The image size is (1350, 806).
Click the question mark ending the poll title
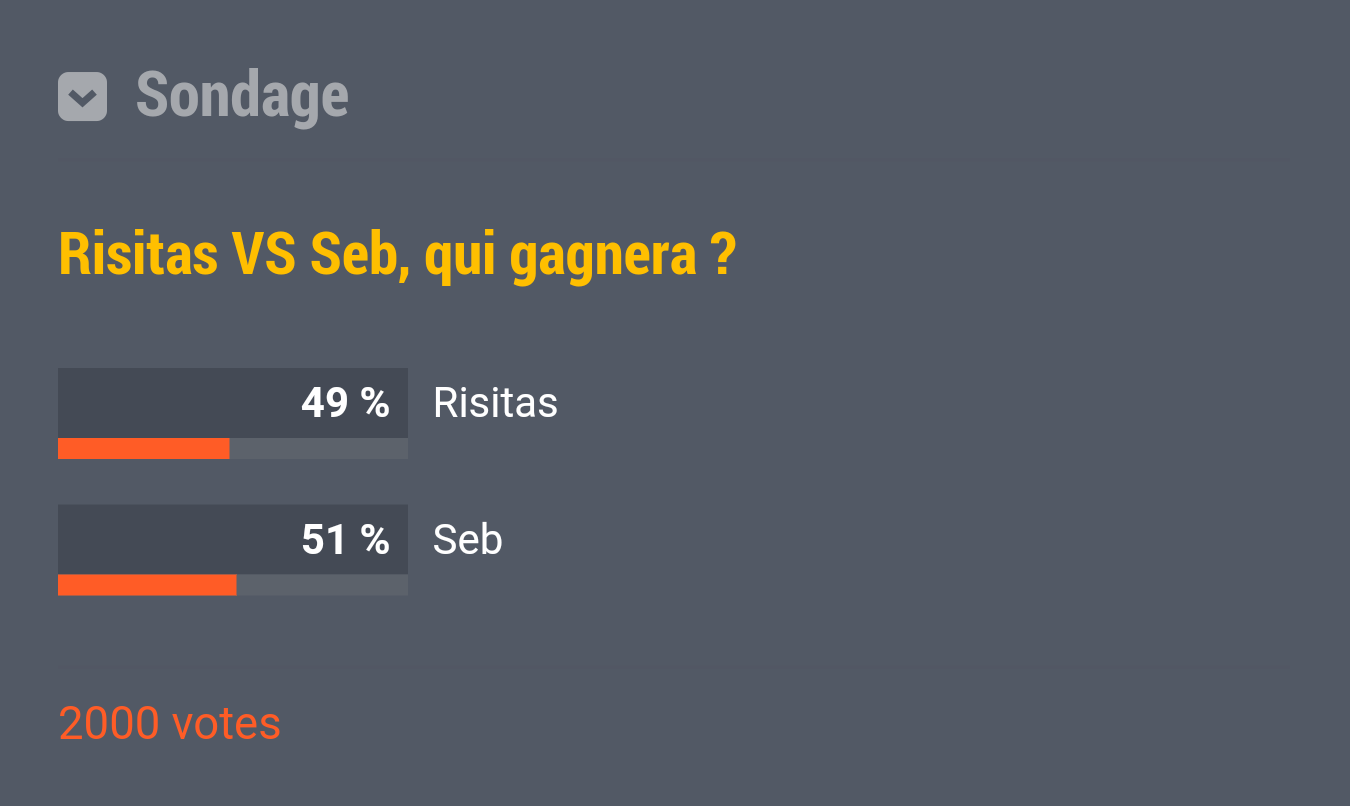[724, 255]
